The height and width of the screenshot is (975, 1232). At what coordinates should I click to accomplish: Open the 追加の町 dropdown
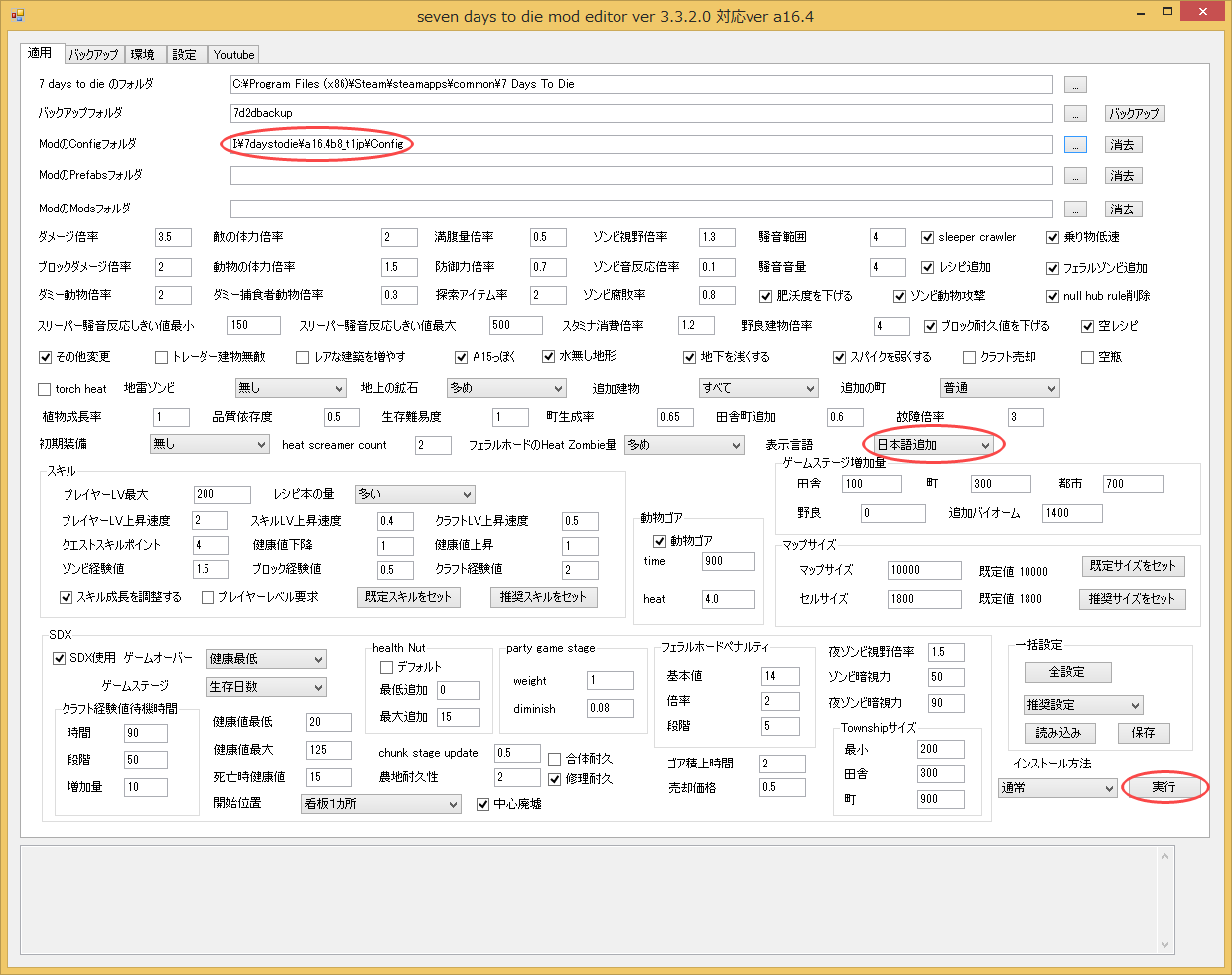pos(1000,388)
